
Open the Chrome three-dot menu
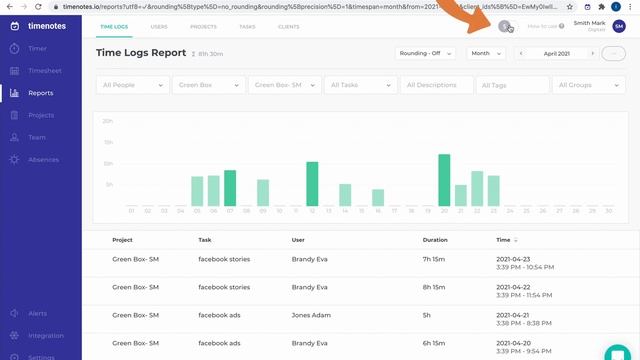pos(630,7)
